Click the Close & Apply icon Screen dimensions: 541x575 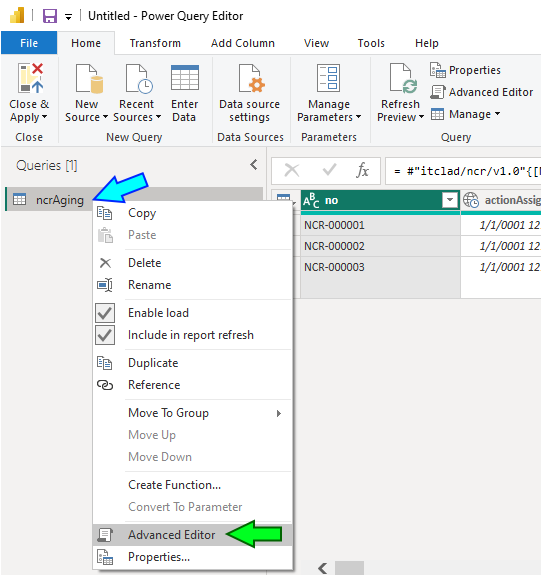30,78
